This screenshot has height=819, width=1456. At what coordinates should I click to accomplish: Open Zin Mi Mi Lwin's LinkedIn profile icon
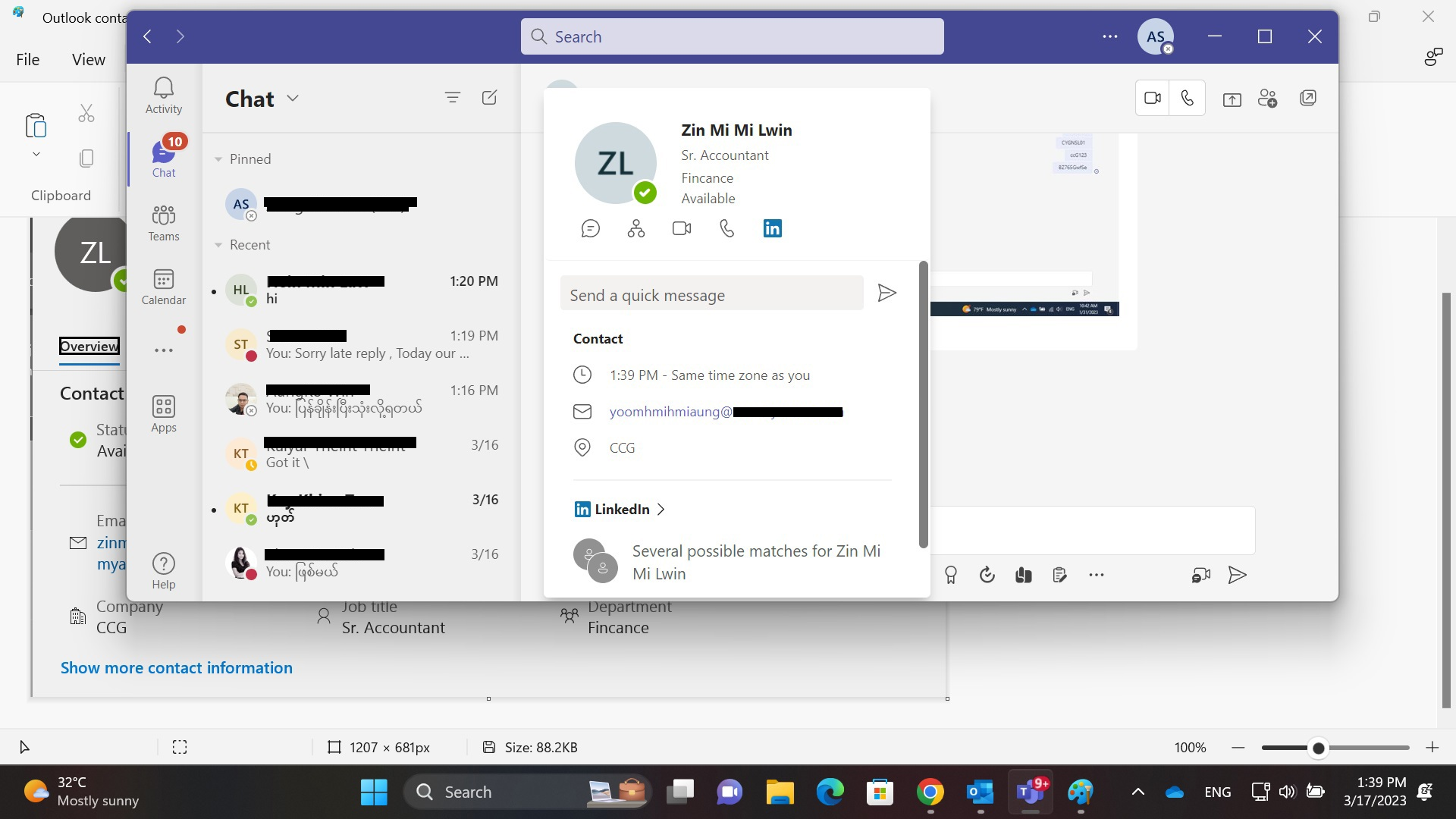point(772,227)
